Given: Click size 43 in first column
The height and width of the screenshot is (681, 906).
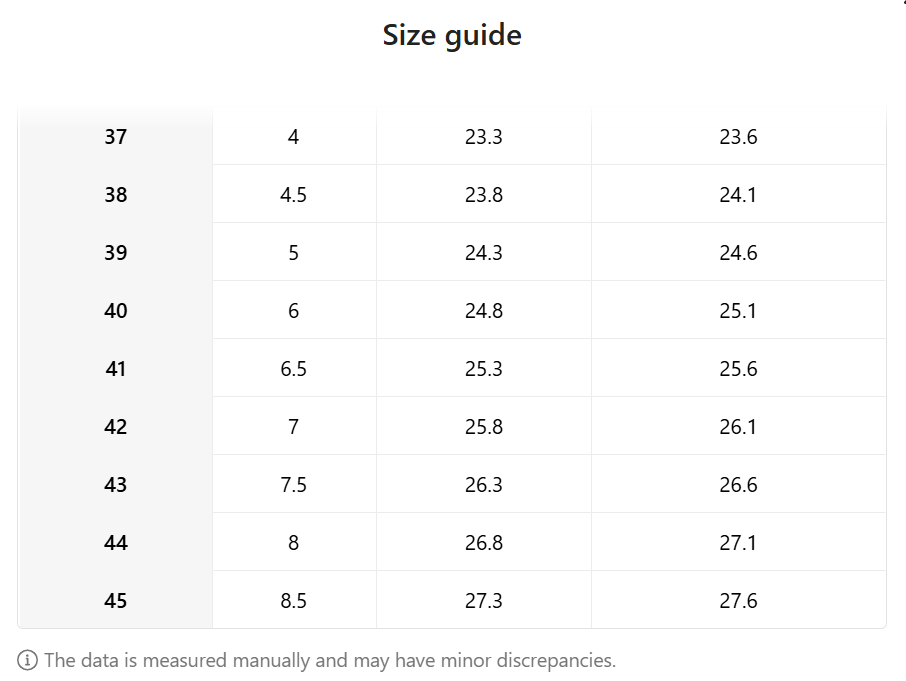Looking at the screenshot, I should (116, 485).
